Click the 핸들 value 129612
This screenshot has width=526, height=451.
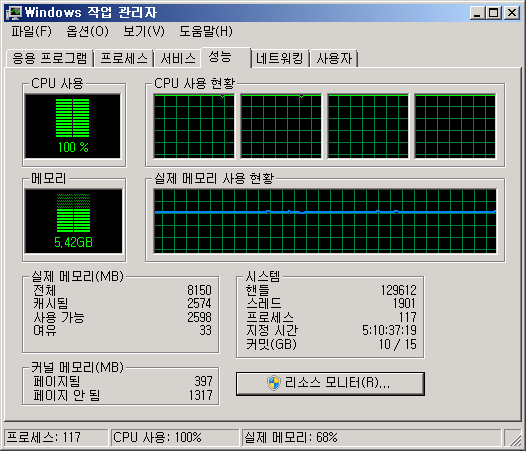[x=399, y=290]
